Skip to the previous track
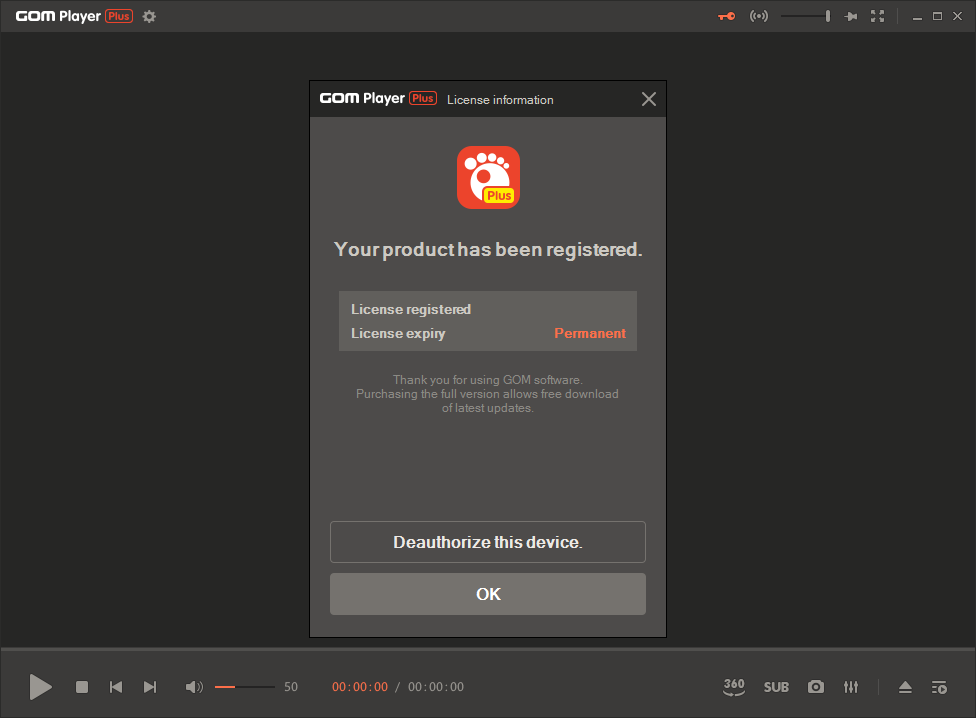Screen dimensions: 976x718 pyautogui.click(x=116, y=687)
